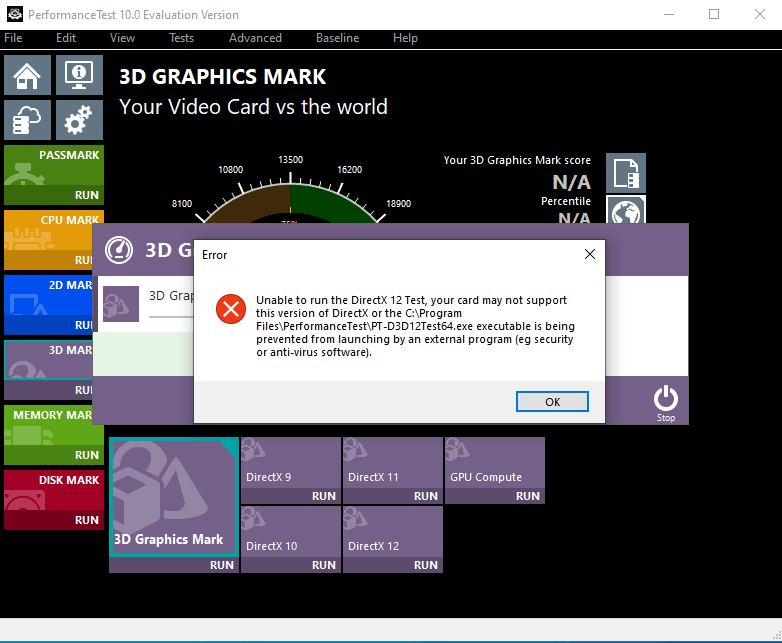The image size is (782, 643).
Task: Click the 8100 gauge label
Action: 182,204
